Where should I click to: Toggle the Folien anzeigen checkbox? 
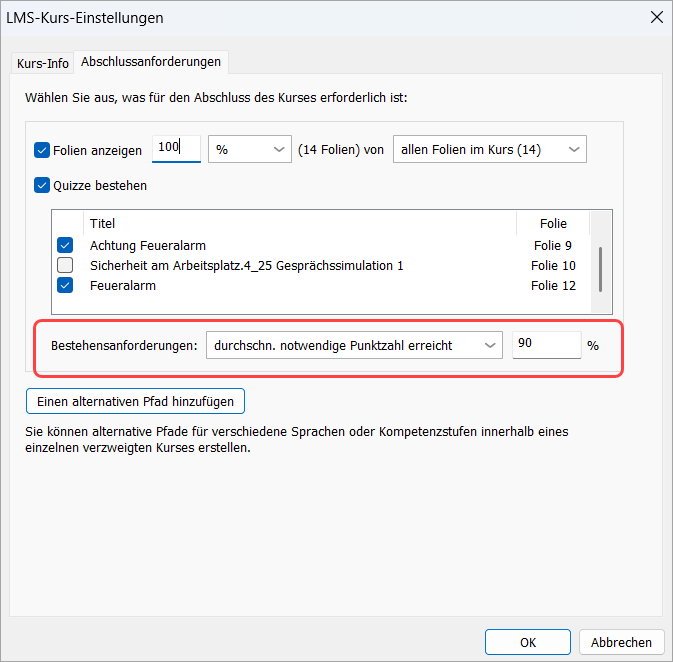coord(42,150)
